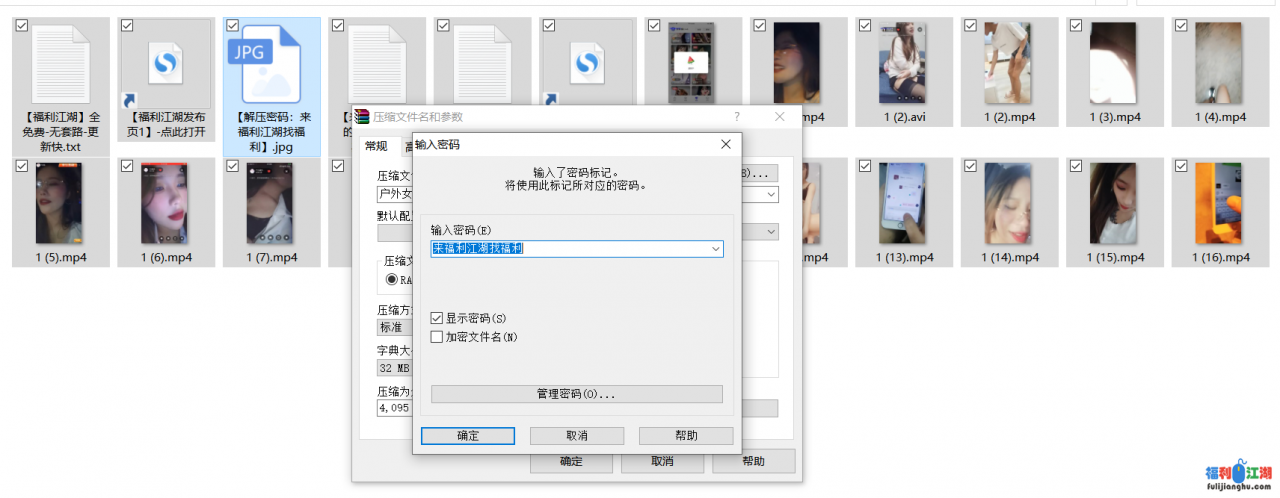The width and height of the screenshot is (1280, 498).
Task: Click the ? help icon in archive dialog title bar
Action: [737, 117]
